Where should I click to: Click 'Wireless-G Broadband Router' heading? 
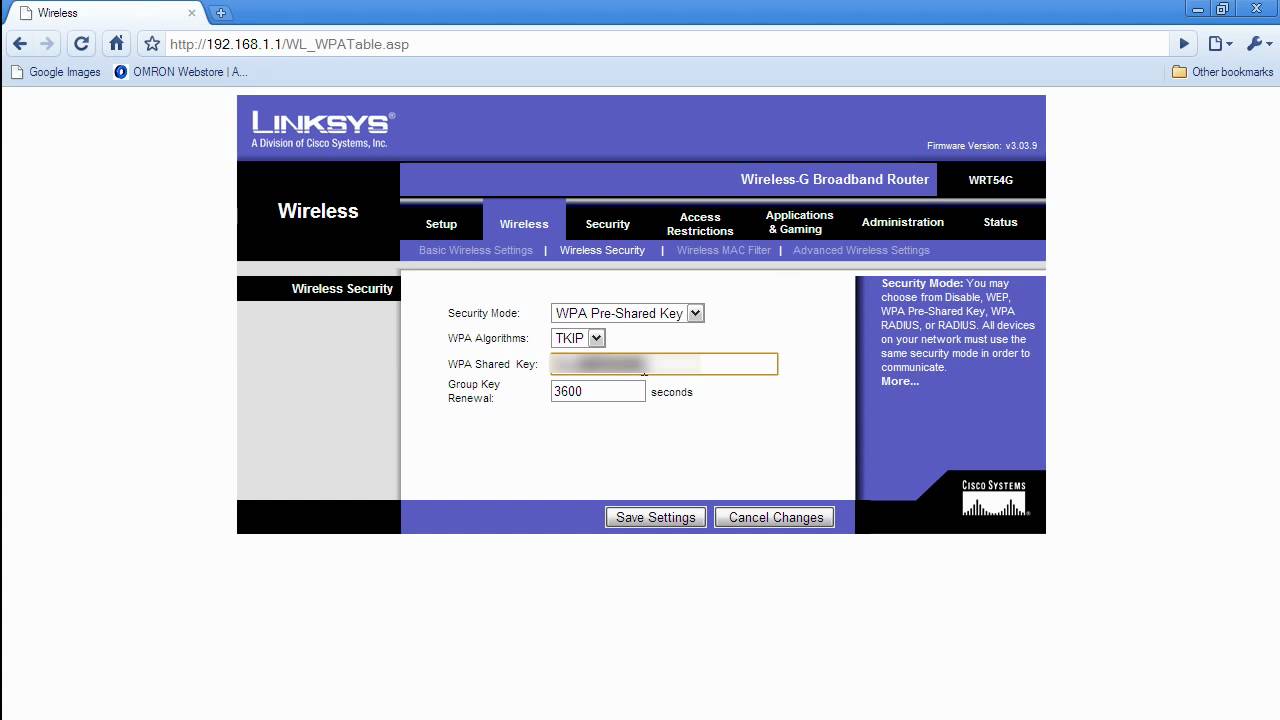835,179
